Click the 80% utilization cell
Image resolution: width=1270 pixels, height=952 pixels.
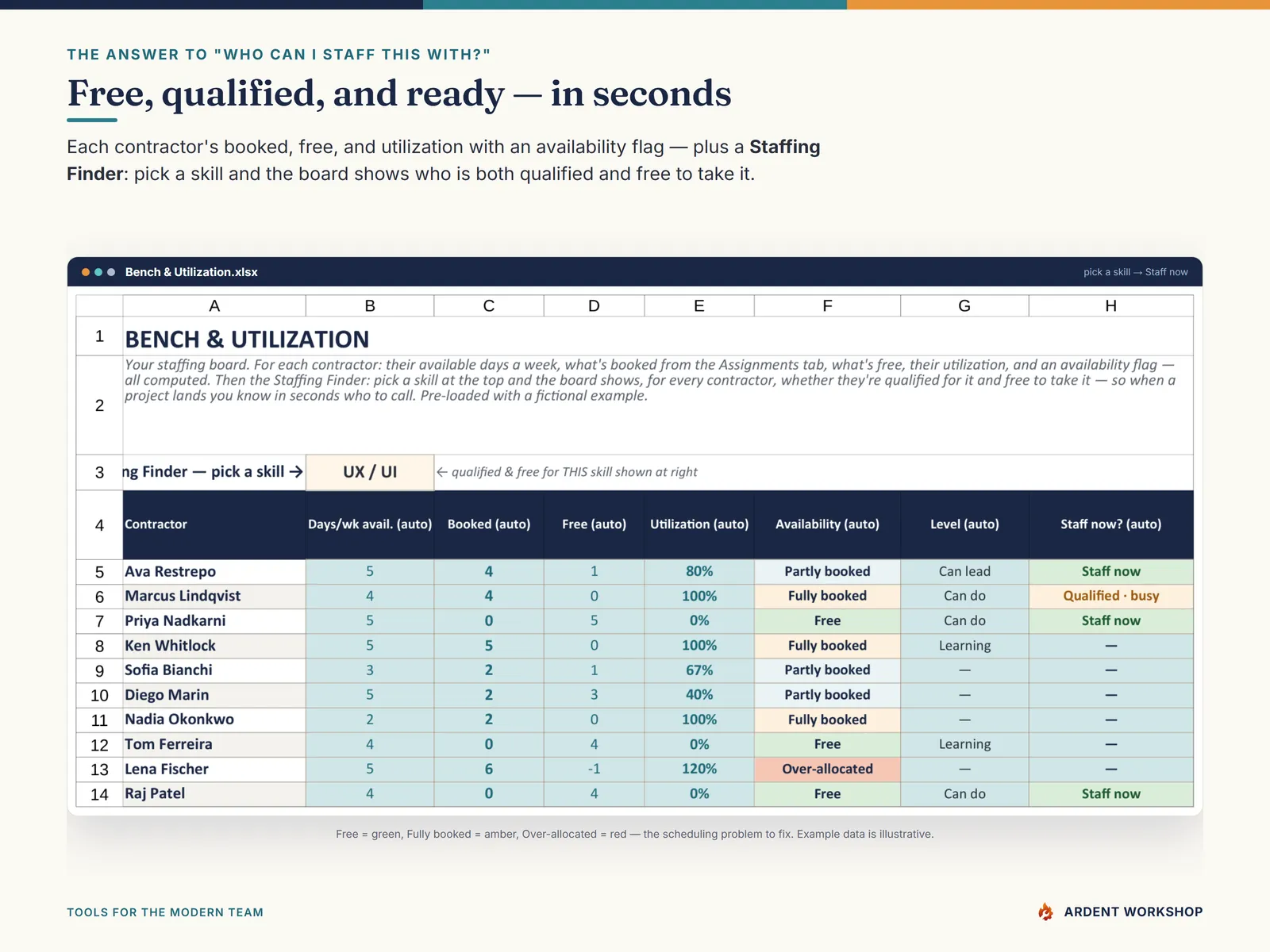click(699, 572)
